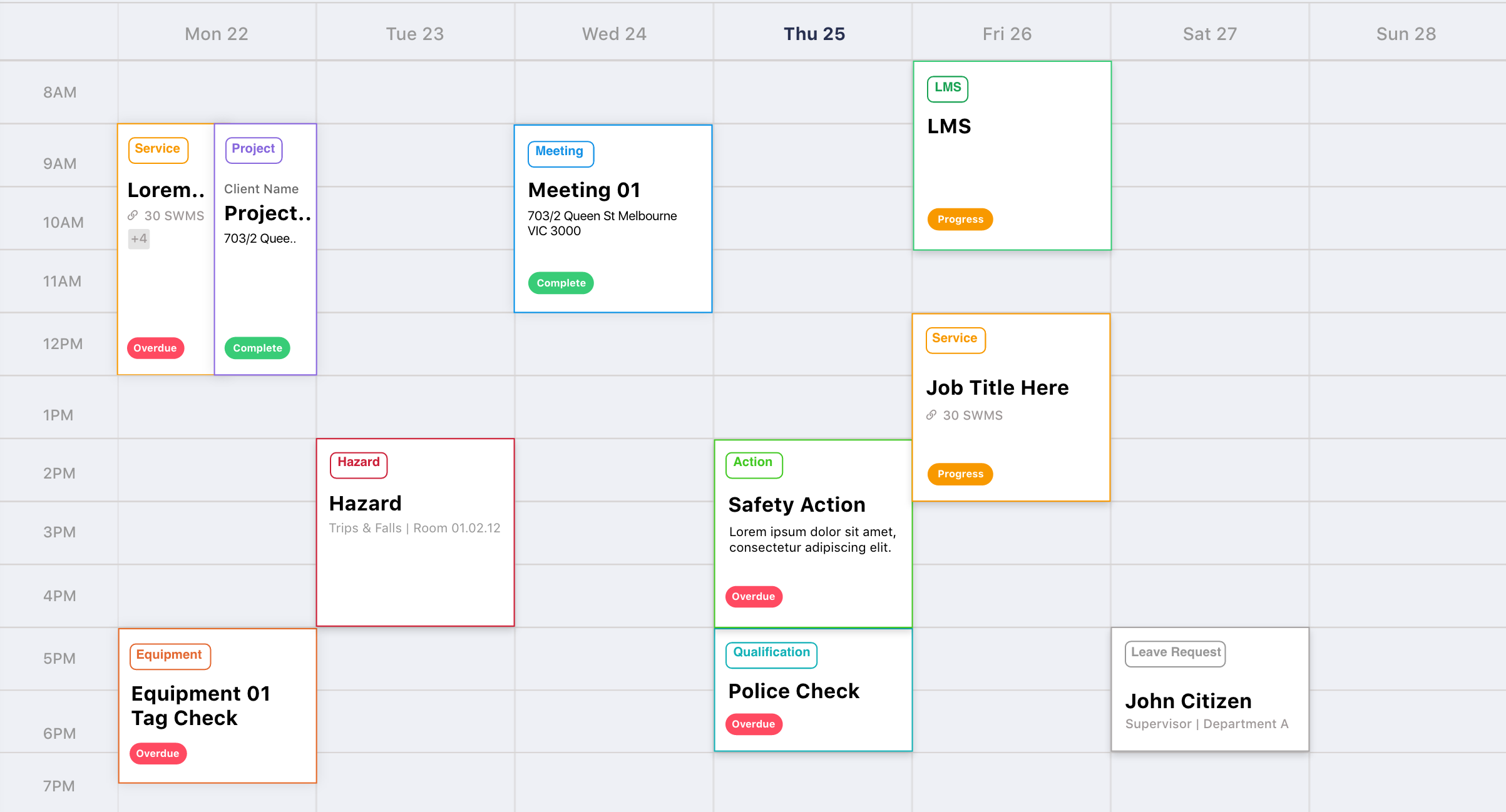Click Overdue badge on Safety Action card
Image resolution: width=1506 pixels, height=812 pixels.
pyautogui.click(x=754, y=597)
